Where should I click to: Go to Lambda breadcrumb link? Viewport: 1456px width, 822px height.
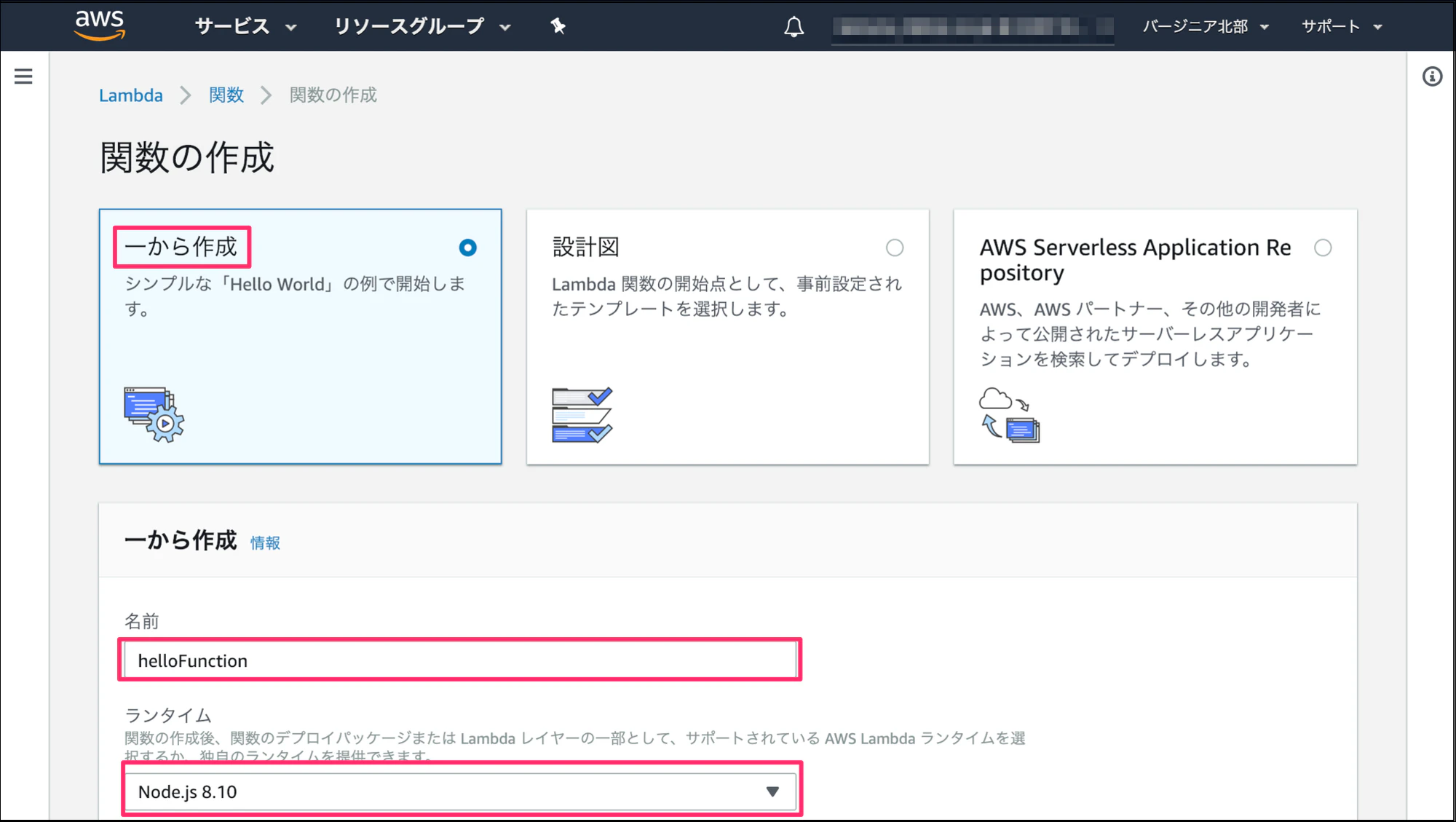131,95
